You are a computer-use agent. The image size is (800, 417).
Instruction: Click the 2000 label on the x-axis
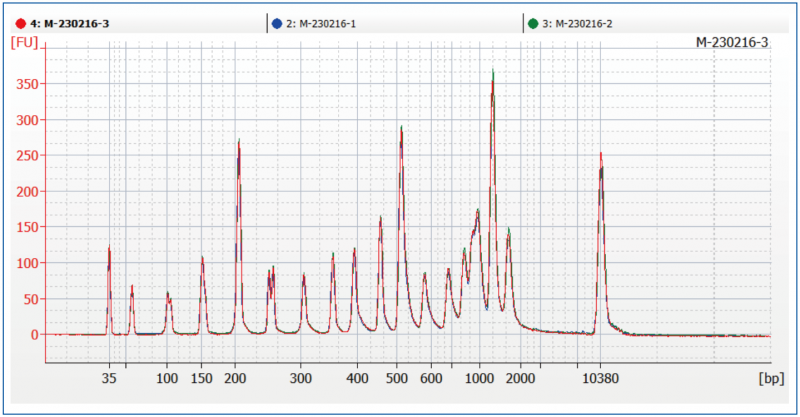point(519,380)
